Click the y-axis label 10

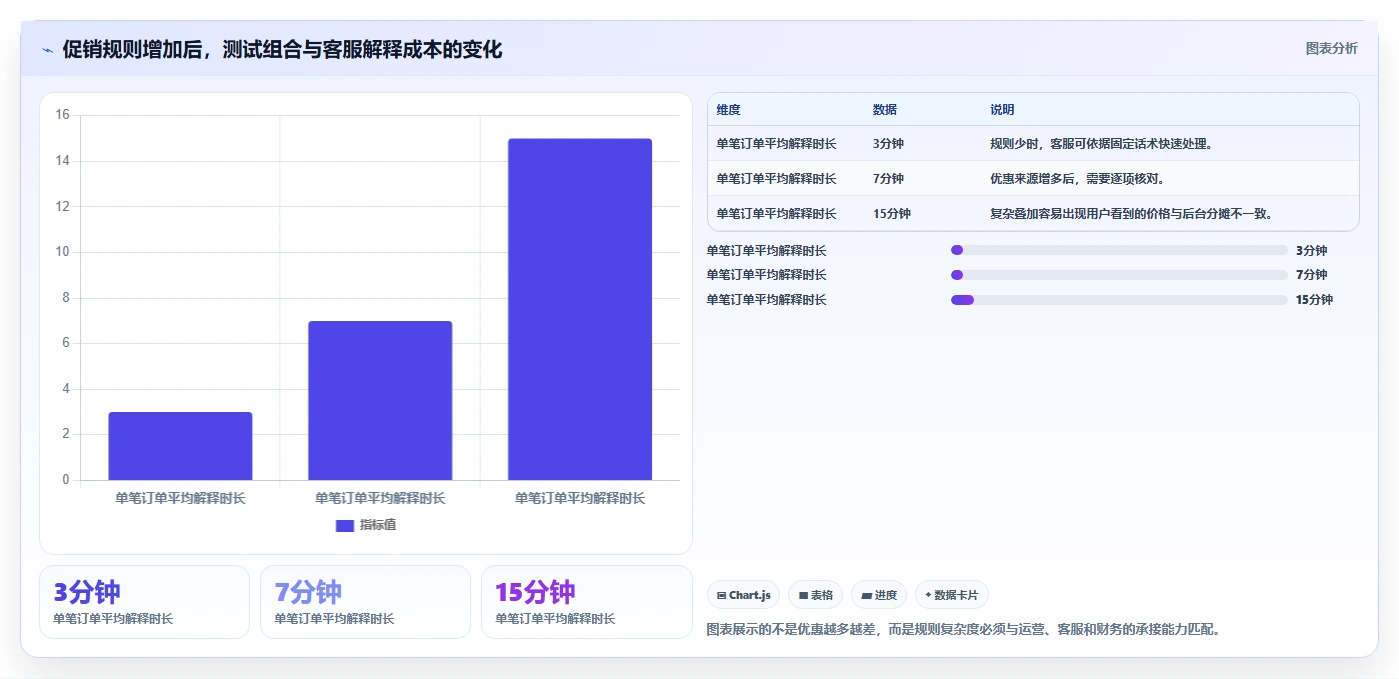click(62, 252)
